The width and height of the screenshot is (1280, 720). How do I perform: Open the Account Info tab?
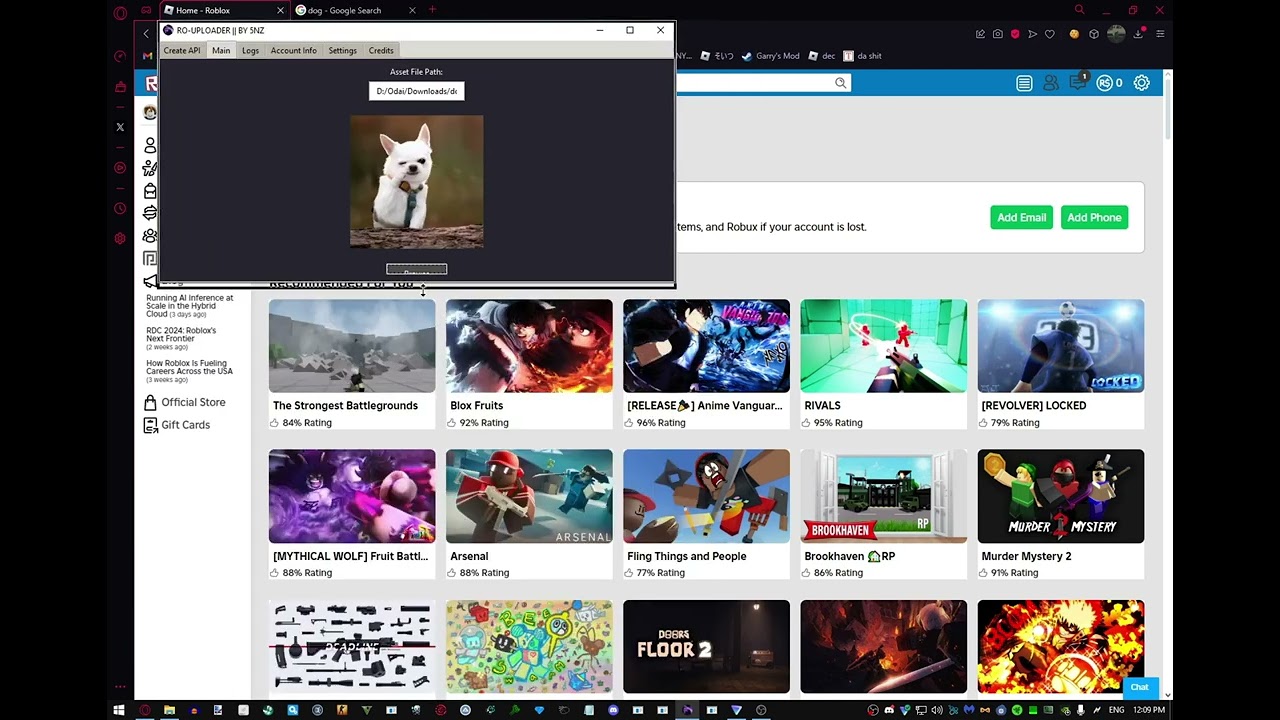pyautogui.click(x=293, y=50)
